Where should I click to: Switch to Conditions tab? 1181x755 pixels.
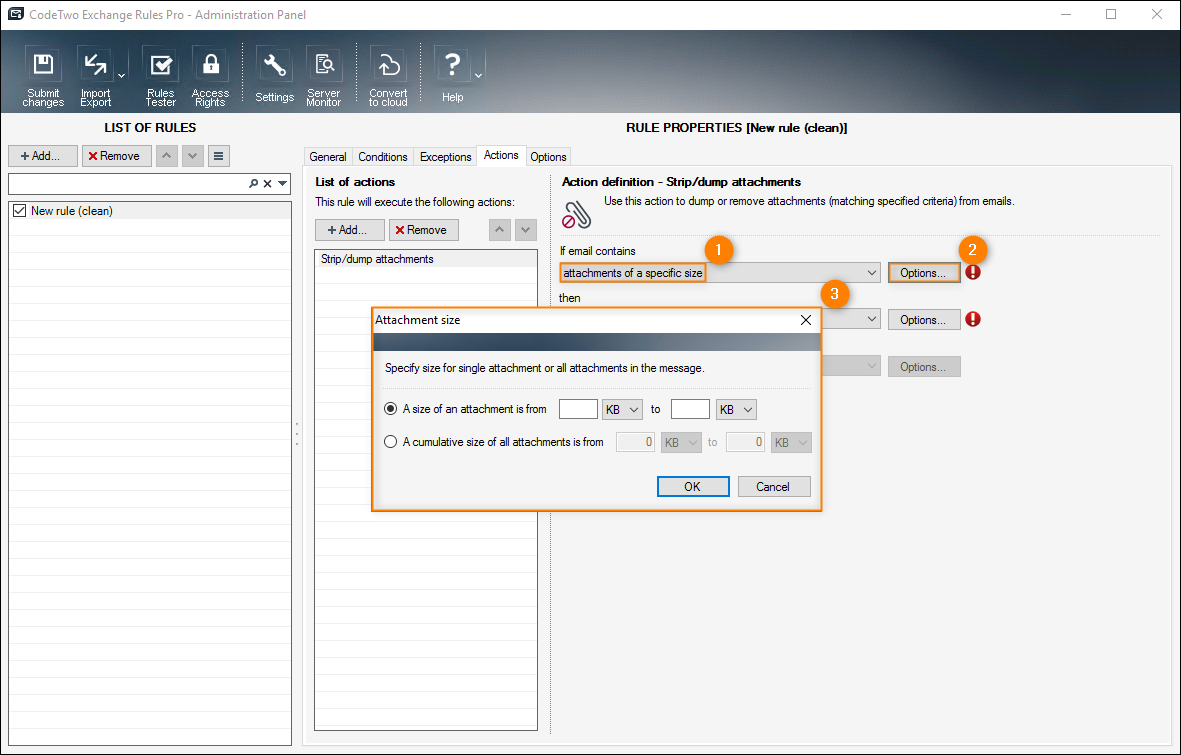[x=383, y=157]
